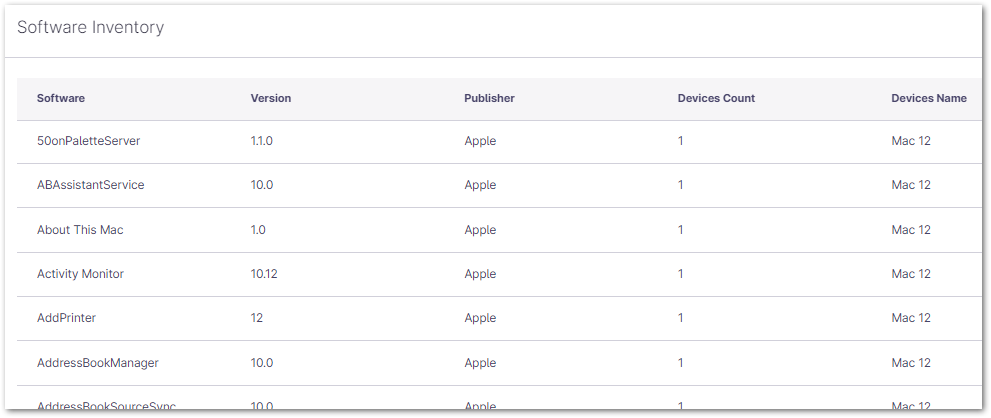
Task: Select the AddressBookManager row name
Action: [x=98, y=362]
